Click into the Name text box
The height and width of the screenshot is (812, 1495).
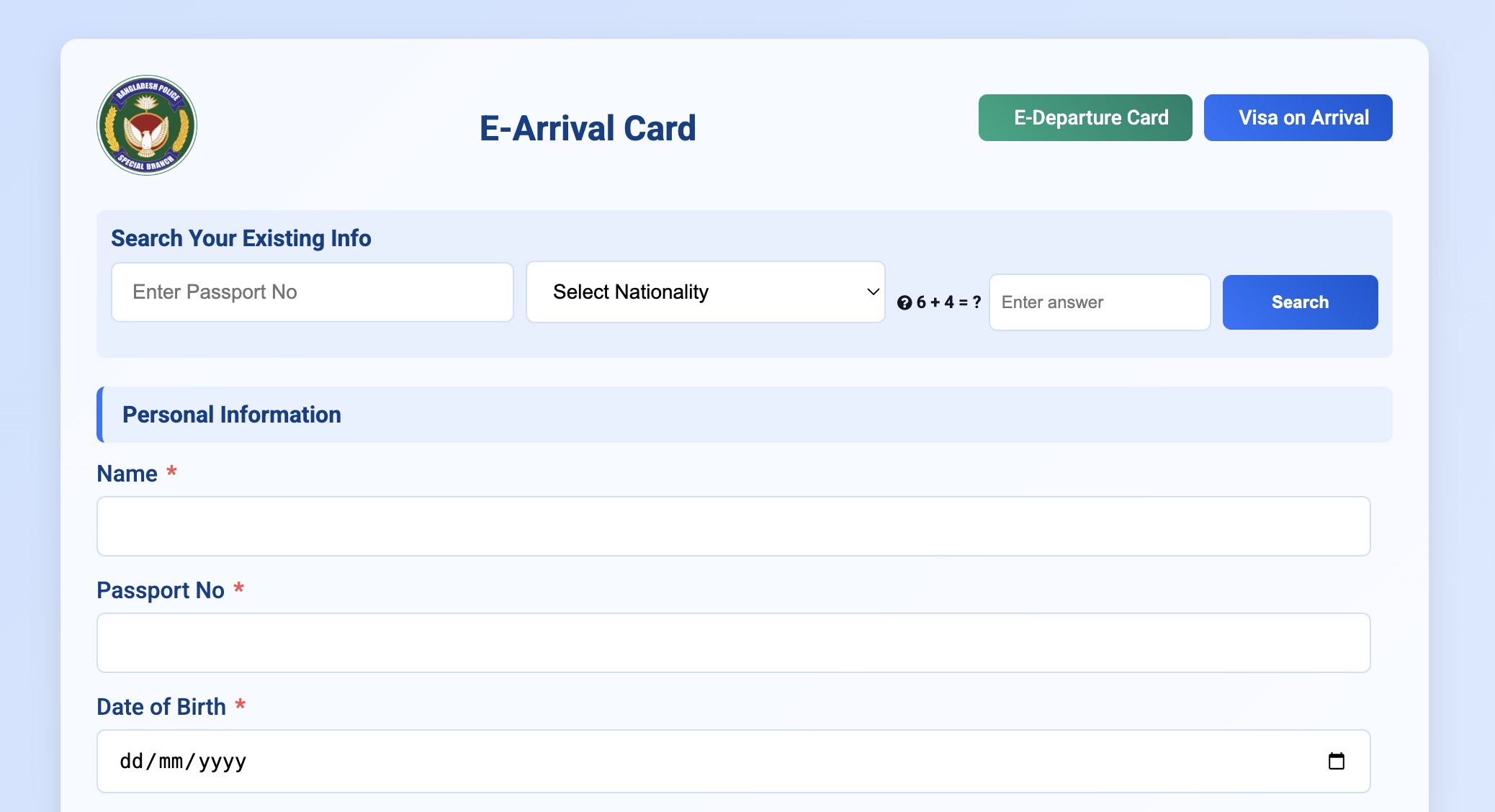[x=733, y=526]
